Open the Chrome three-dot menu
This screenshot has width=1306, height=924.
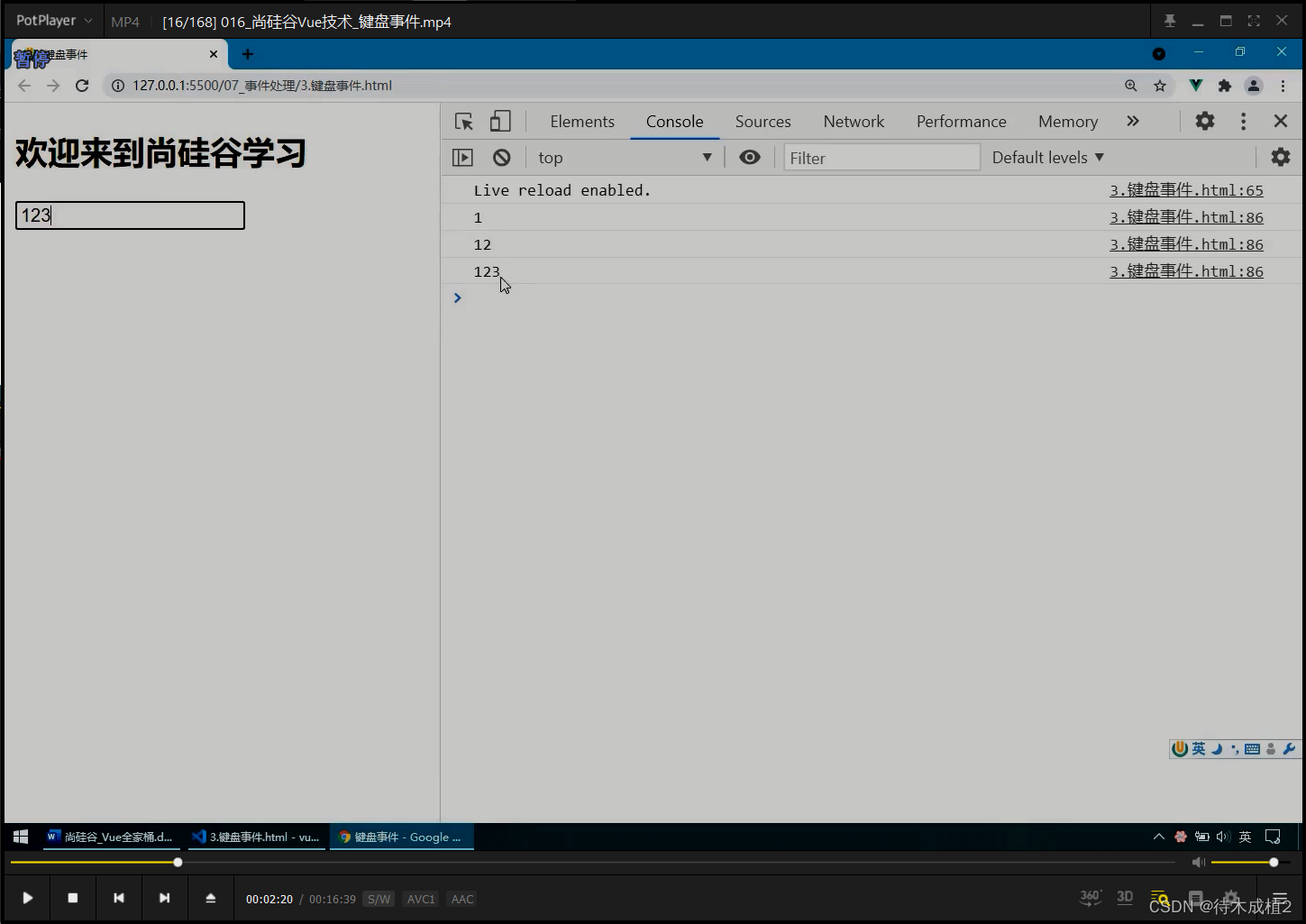(x=1283, y=86)
